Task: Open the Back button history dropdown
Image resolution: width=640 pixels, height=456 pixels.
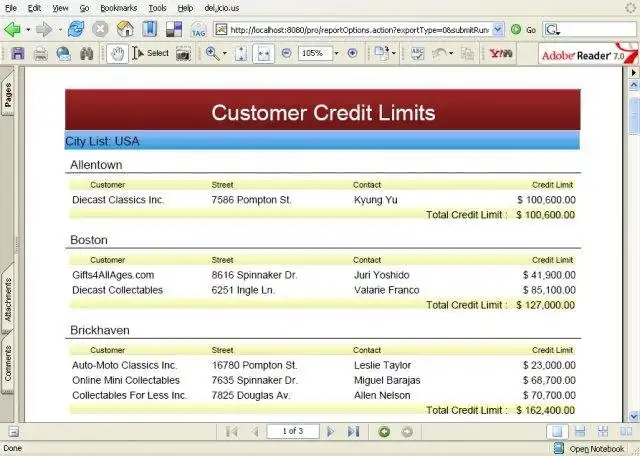Action: click(x=28, y=30)
